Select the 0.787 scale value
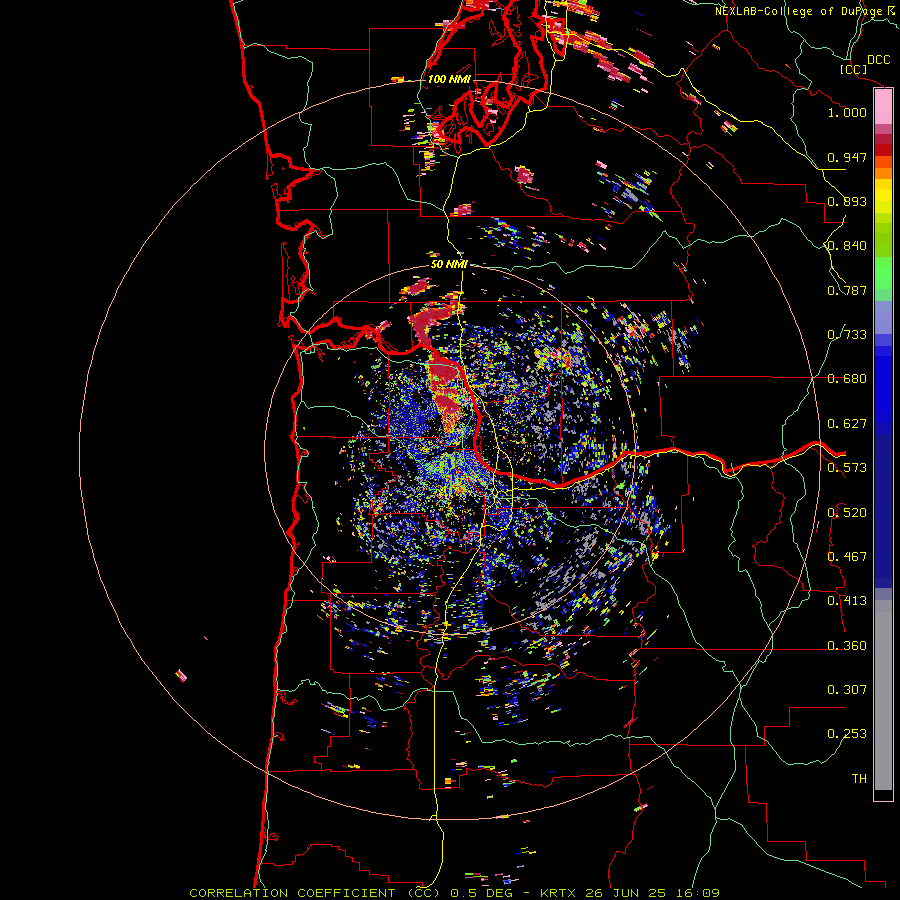Viewport: 900px width, 900px height. click(x=847, y=290)
